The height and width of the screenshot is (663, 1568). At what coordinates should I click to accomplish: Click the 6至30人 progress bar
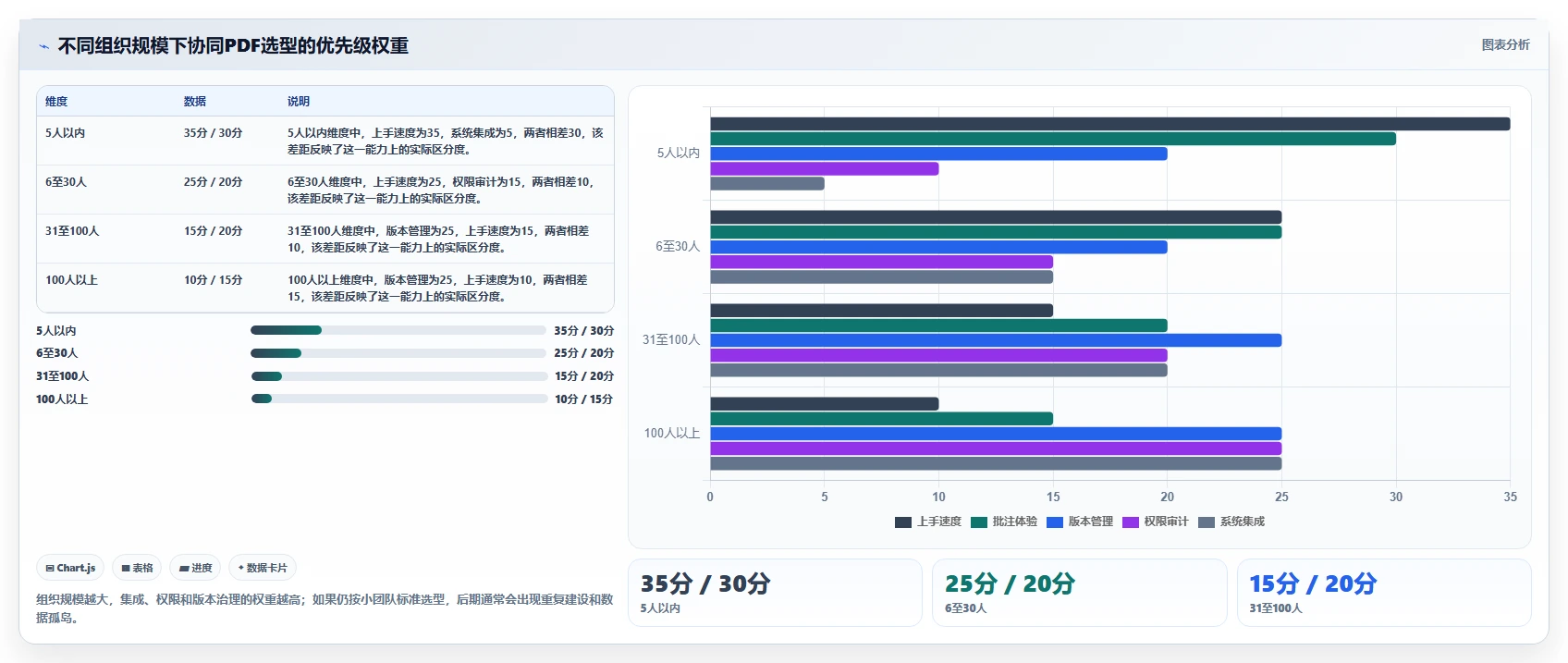point(398,353)
